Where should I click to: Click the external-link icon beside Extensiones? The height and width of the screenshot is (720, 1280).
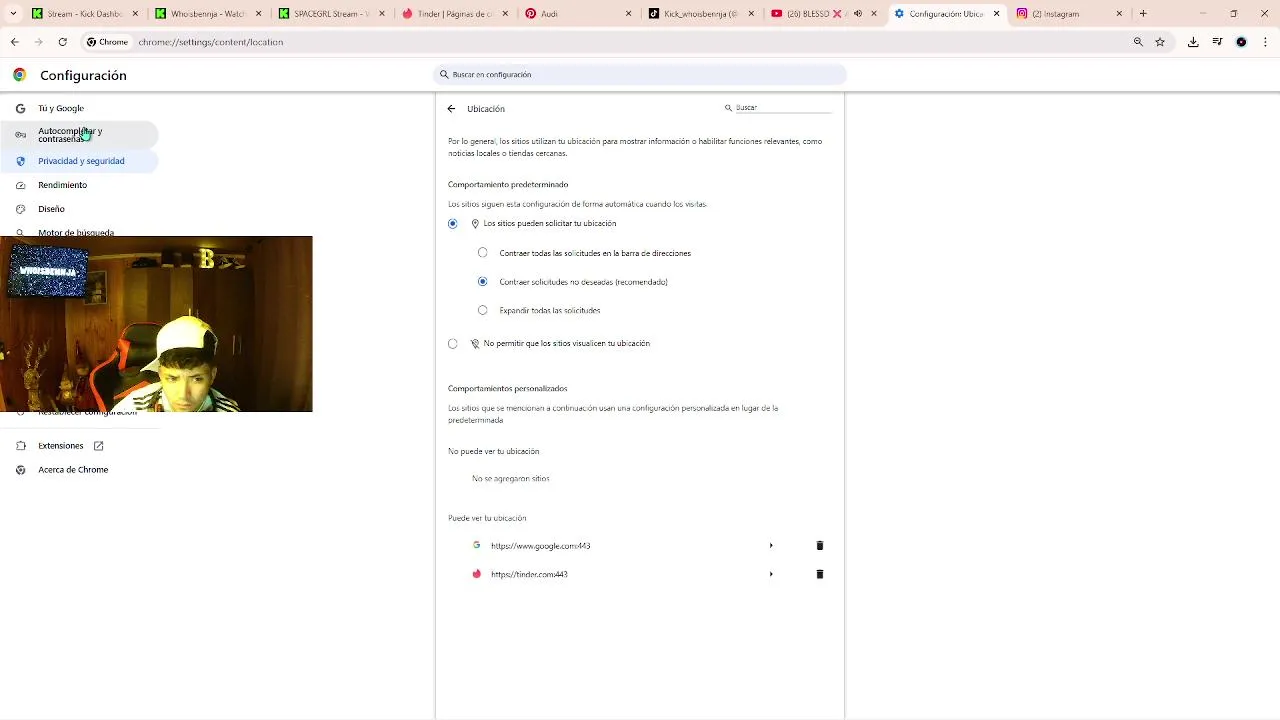[x=98, y=446]
